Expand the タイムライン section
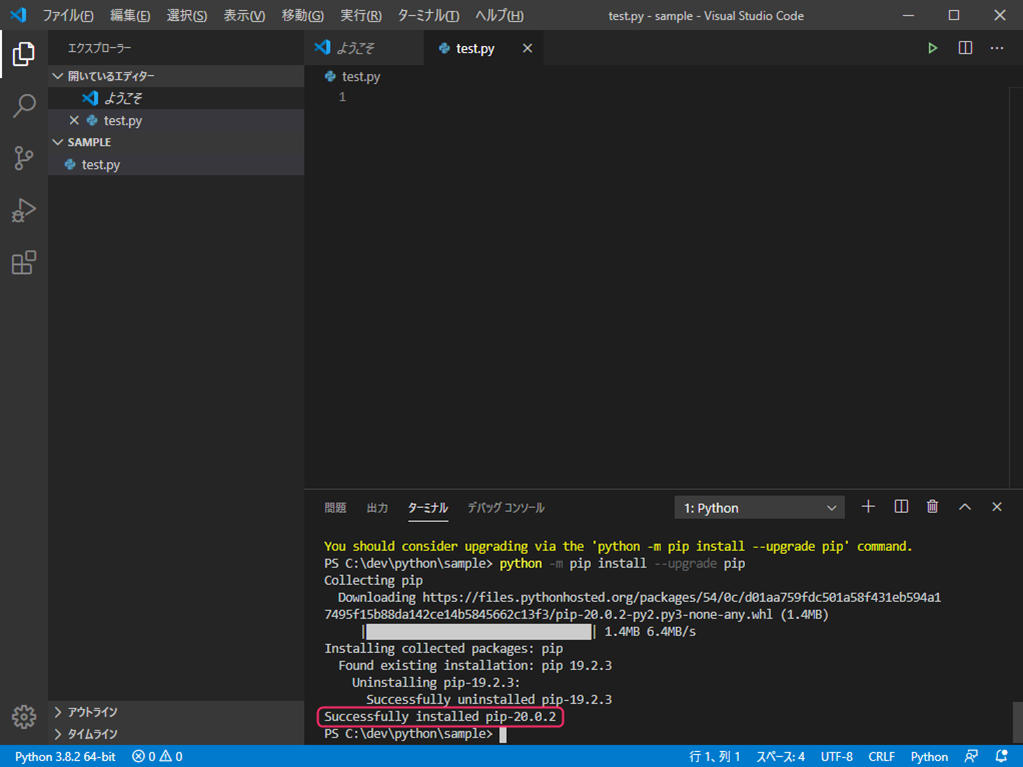 tap(176, 734)
